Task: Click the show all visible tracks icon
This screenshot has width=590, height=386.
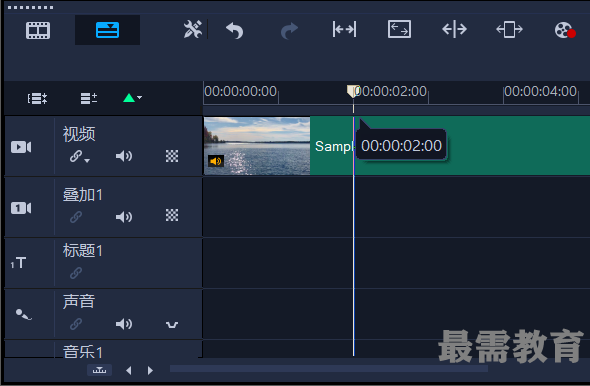Action: click(x=37, y=99)
